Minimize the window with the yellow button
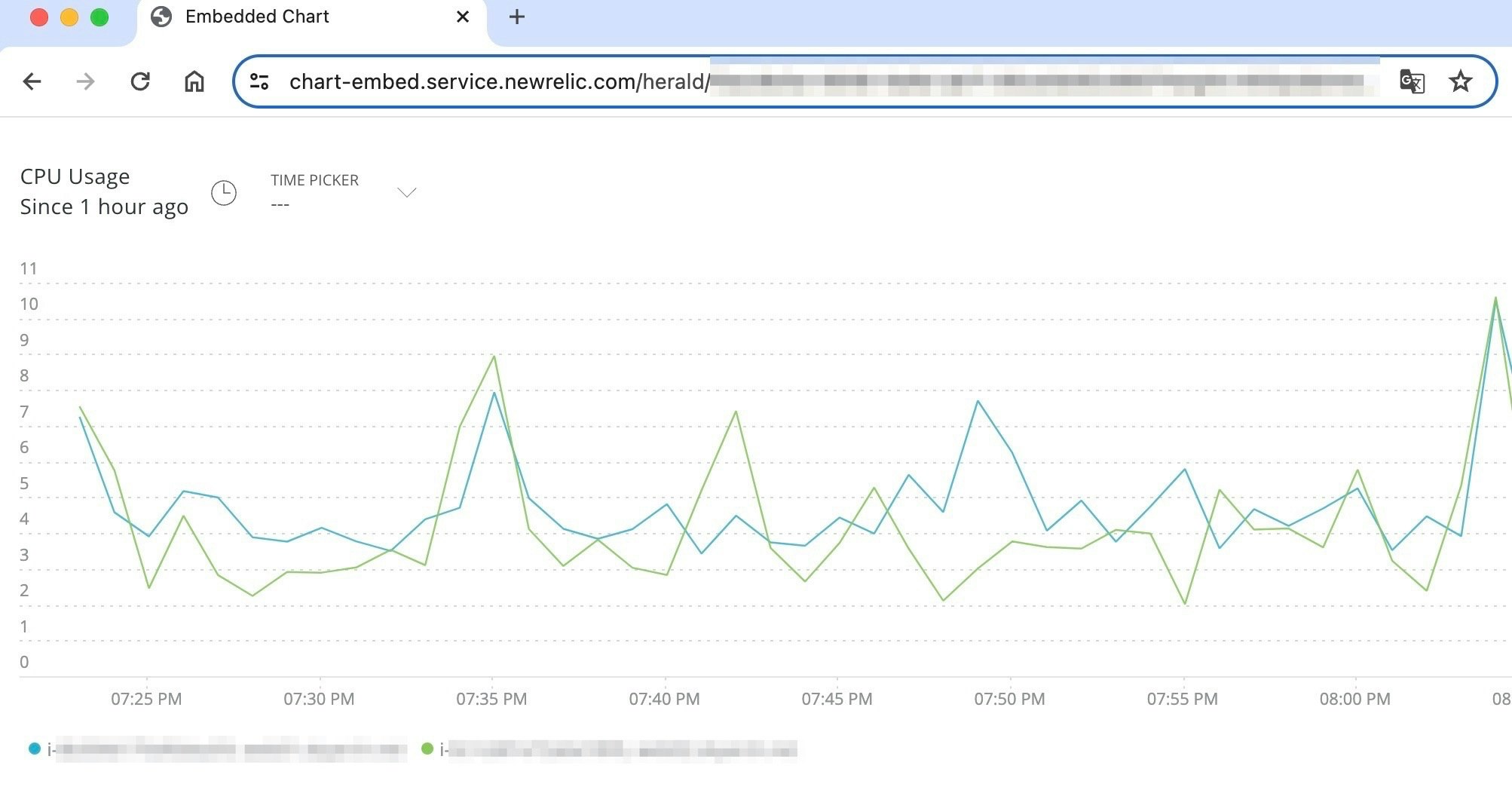The height and width of the screenshot is (790, 1512). tap(69, 17)
